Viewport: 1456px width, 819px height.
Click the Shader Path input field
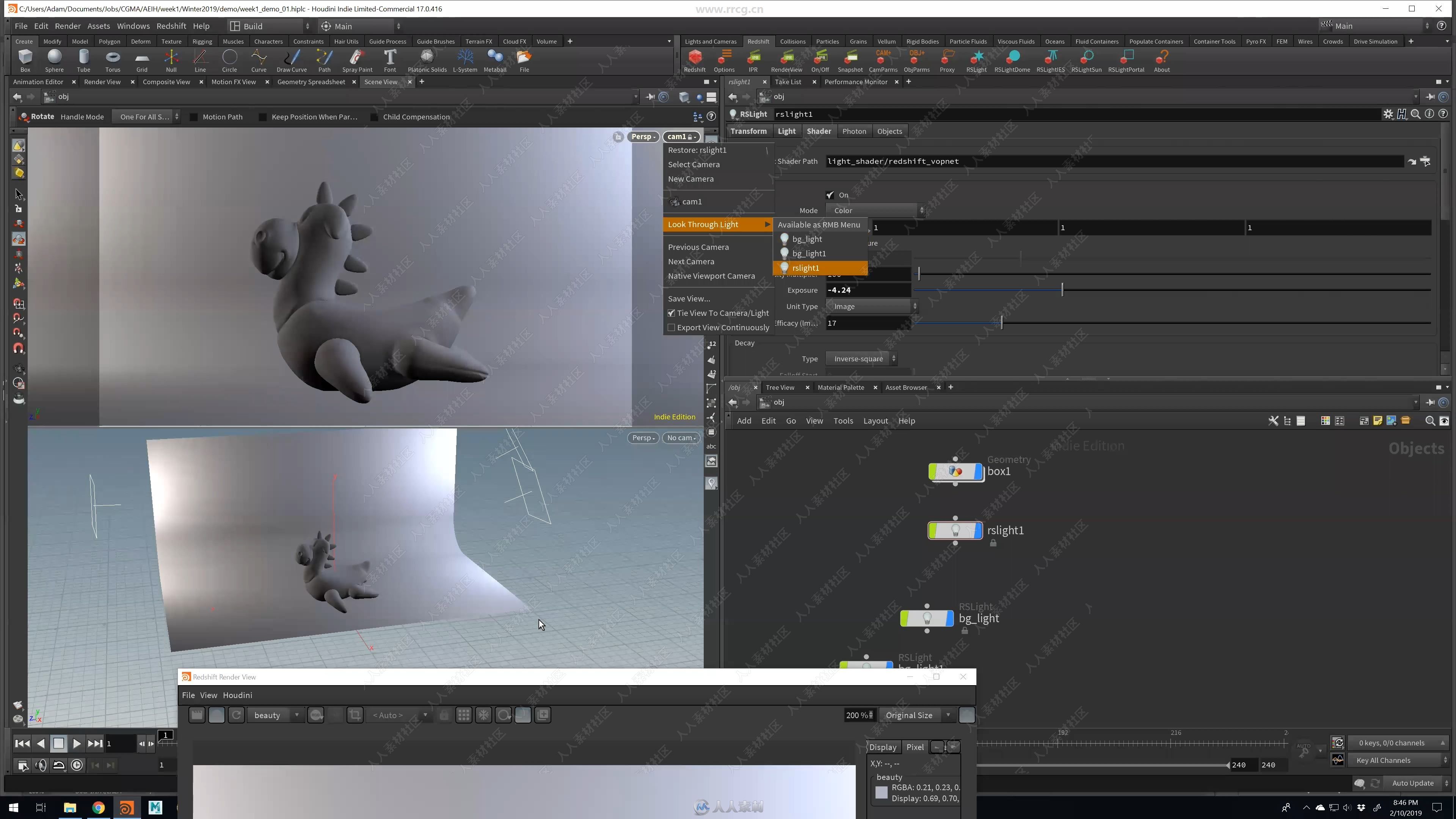coord(1115,162)
